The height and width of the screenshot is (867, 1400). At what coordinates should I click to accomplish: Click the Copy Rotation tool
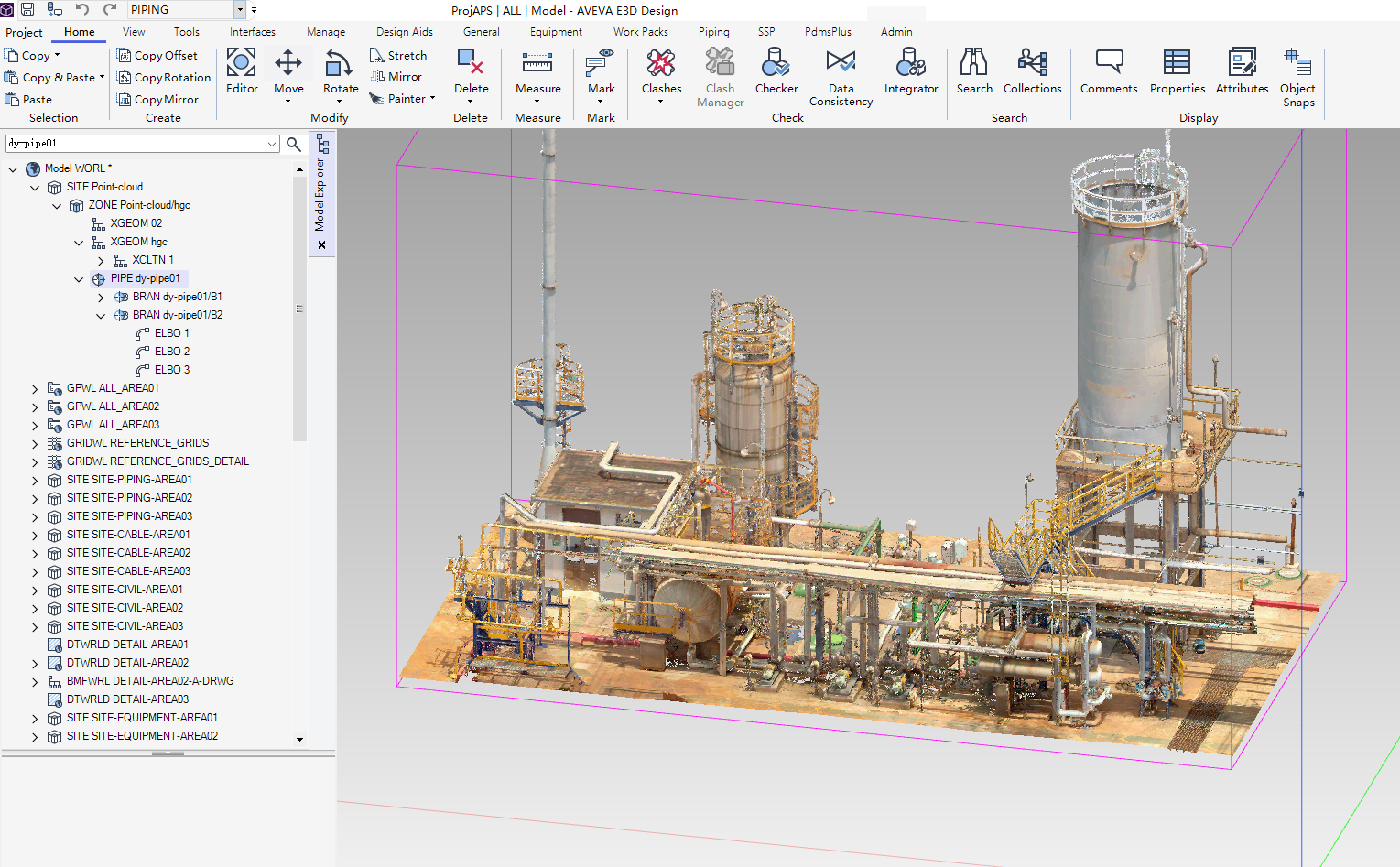pyautogui.click(x=164, y=78)
